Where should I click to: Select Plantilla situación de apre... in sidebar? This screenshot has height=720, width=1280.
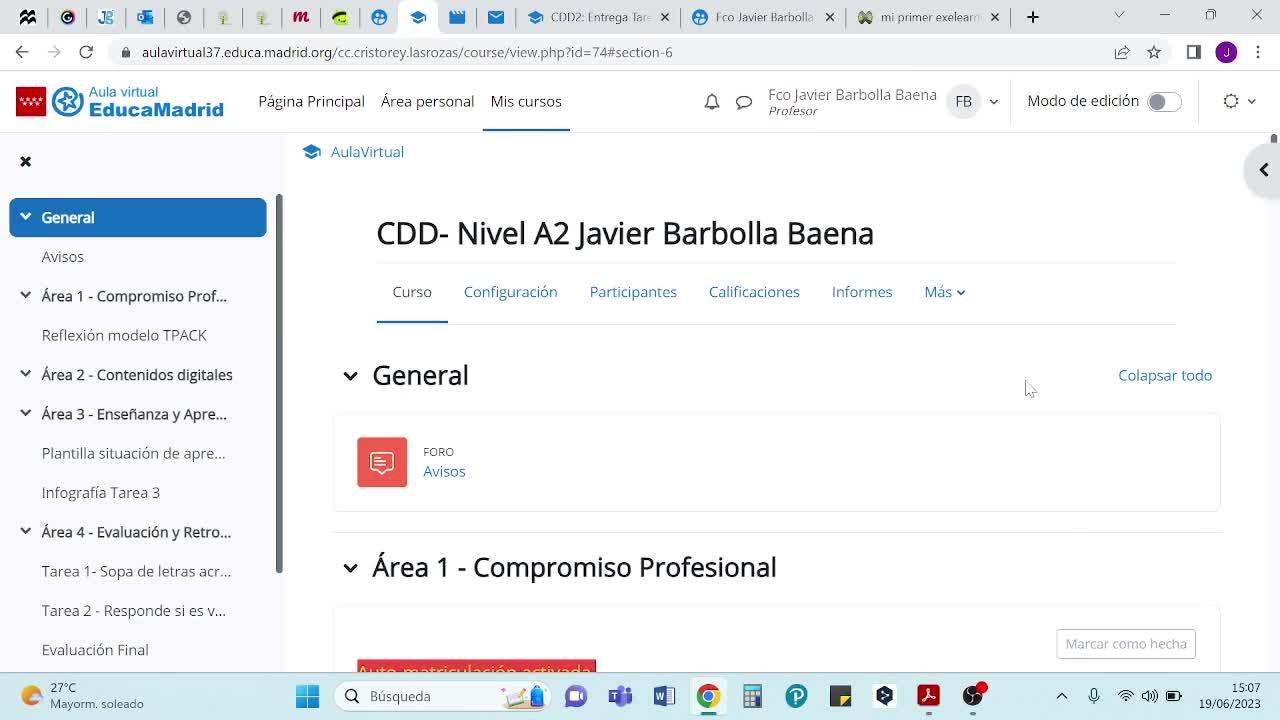[x=133, y=453]
